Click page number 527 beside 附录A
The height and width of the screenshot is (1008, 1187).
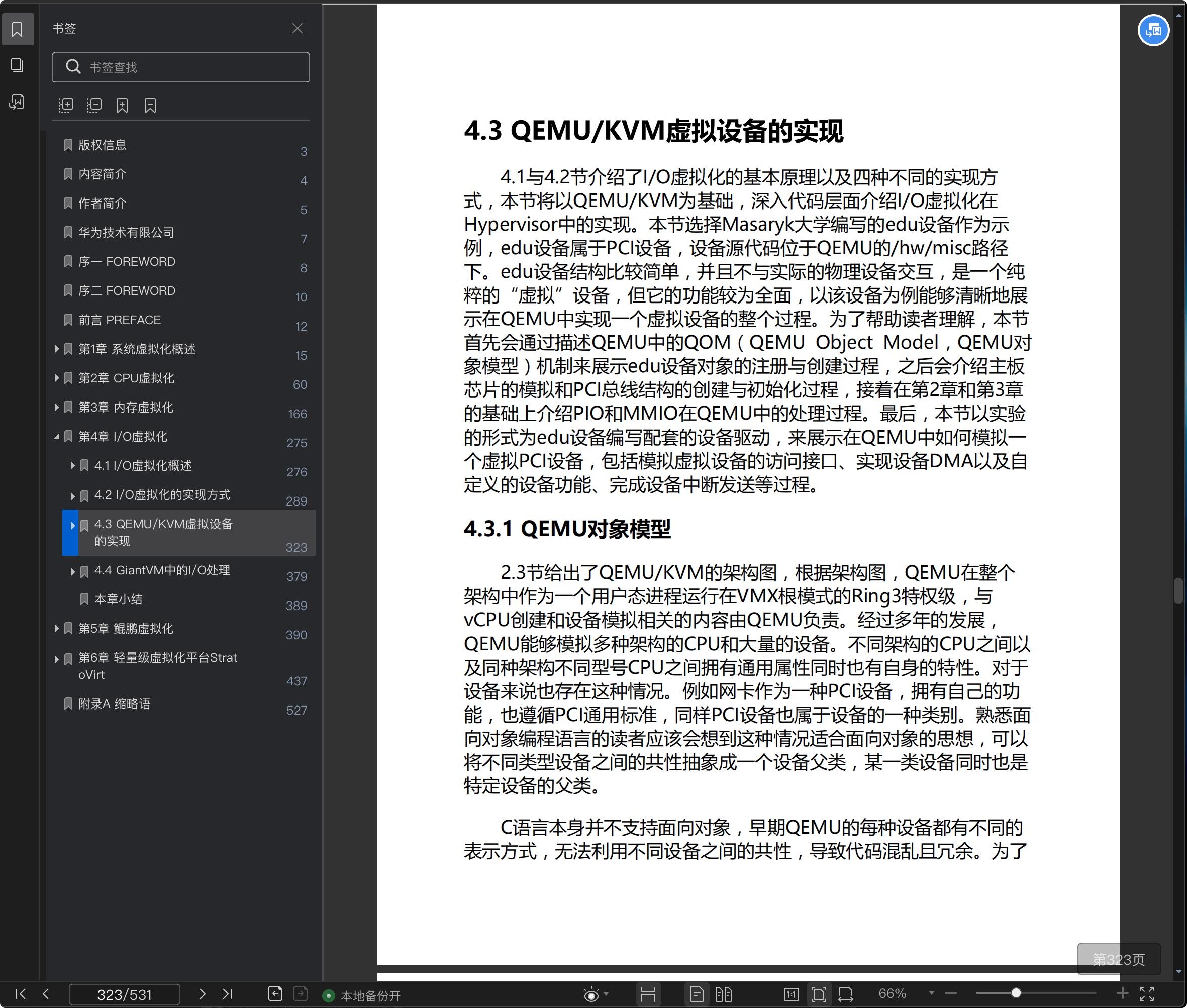[296, 711]
